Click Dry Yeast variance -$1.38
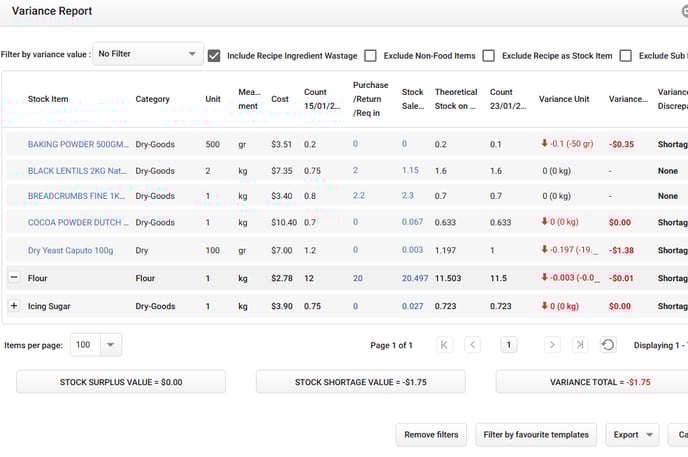This screenshot has width=688, height=457. pos(621,250)
